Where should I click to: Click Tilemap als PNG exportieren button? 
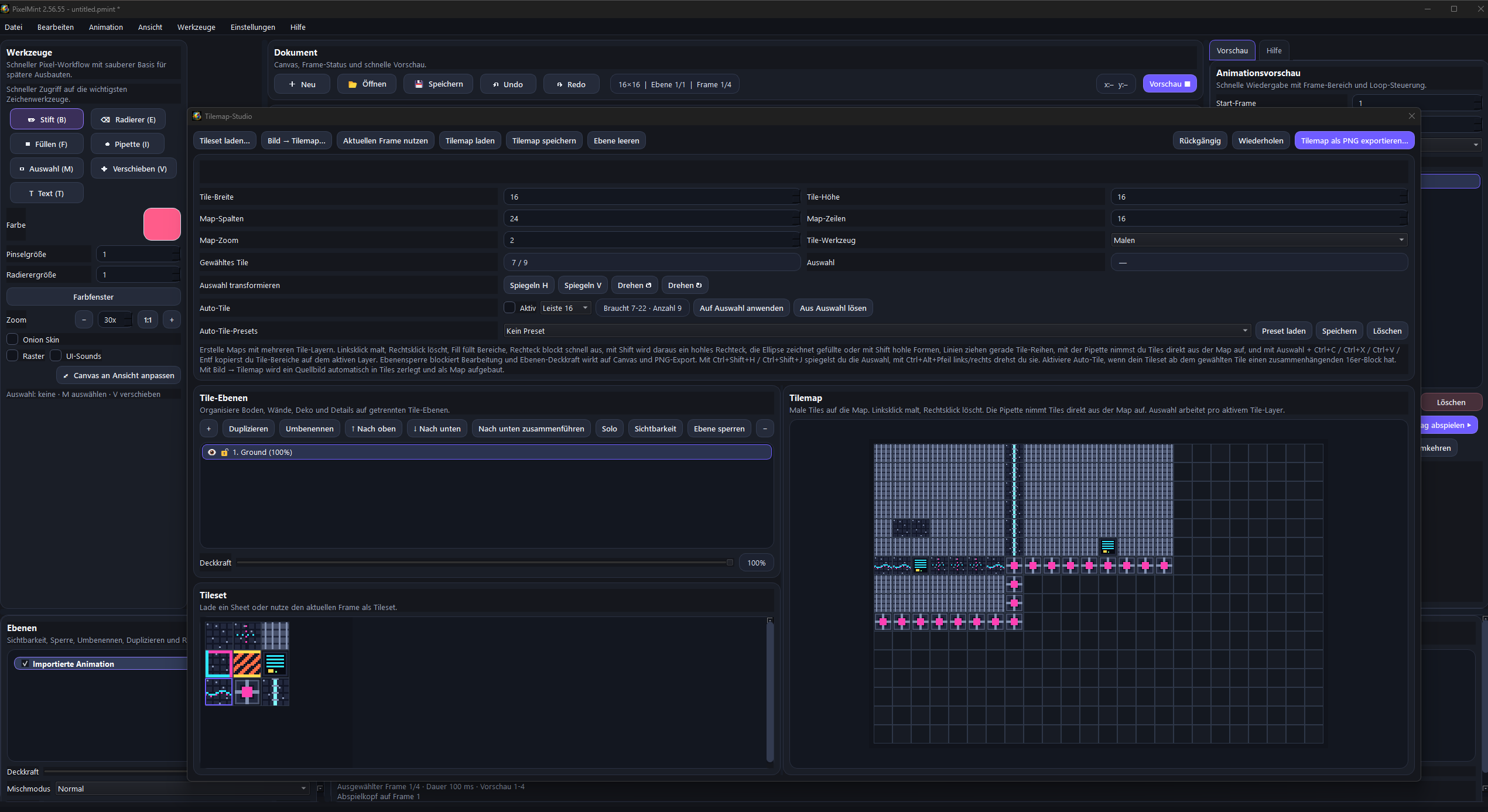pos(1354,141)
